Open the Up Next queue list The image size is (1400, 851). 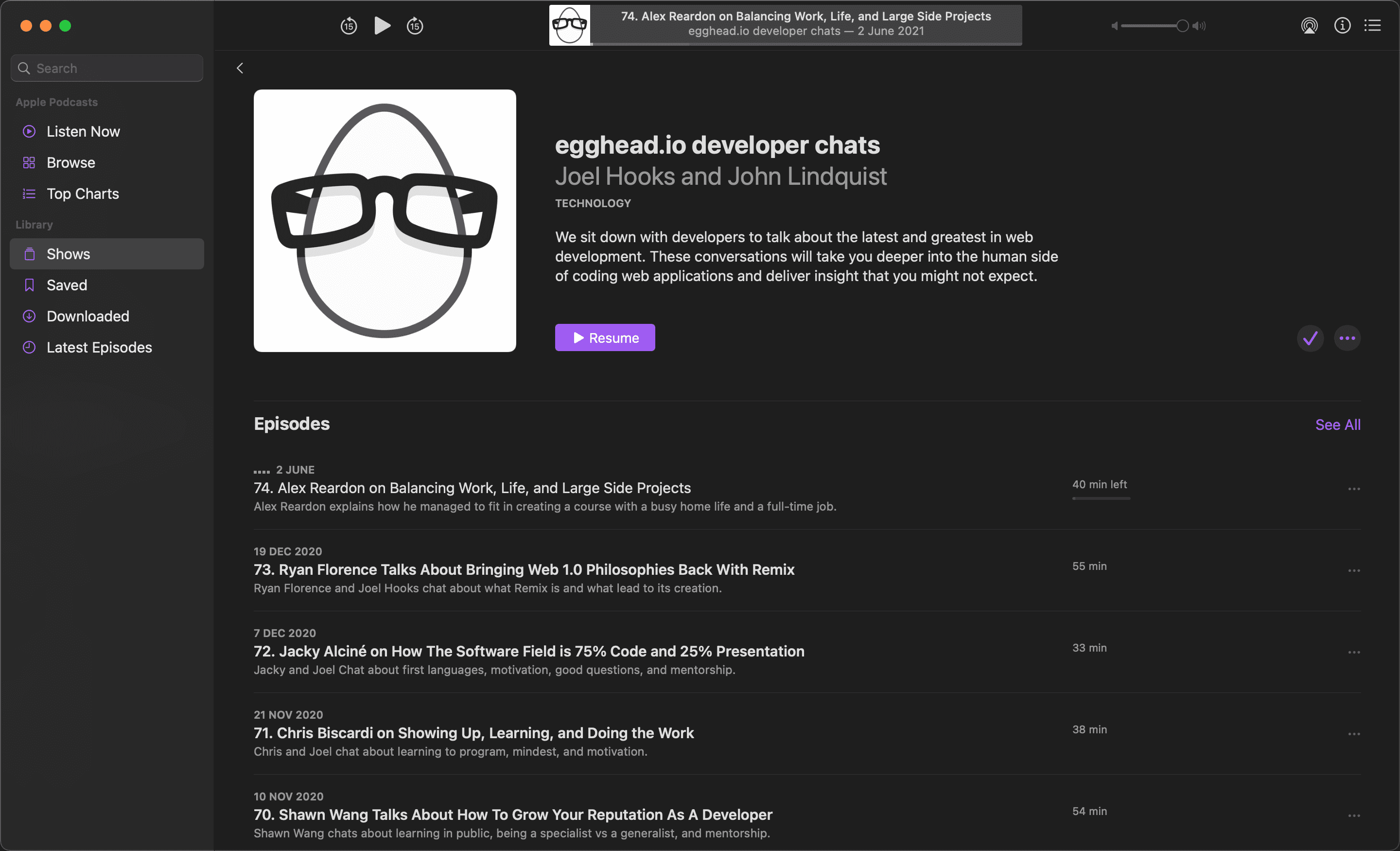[x=1373, y=26]
